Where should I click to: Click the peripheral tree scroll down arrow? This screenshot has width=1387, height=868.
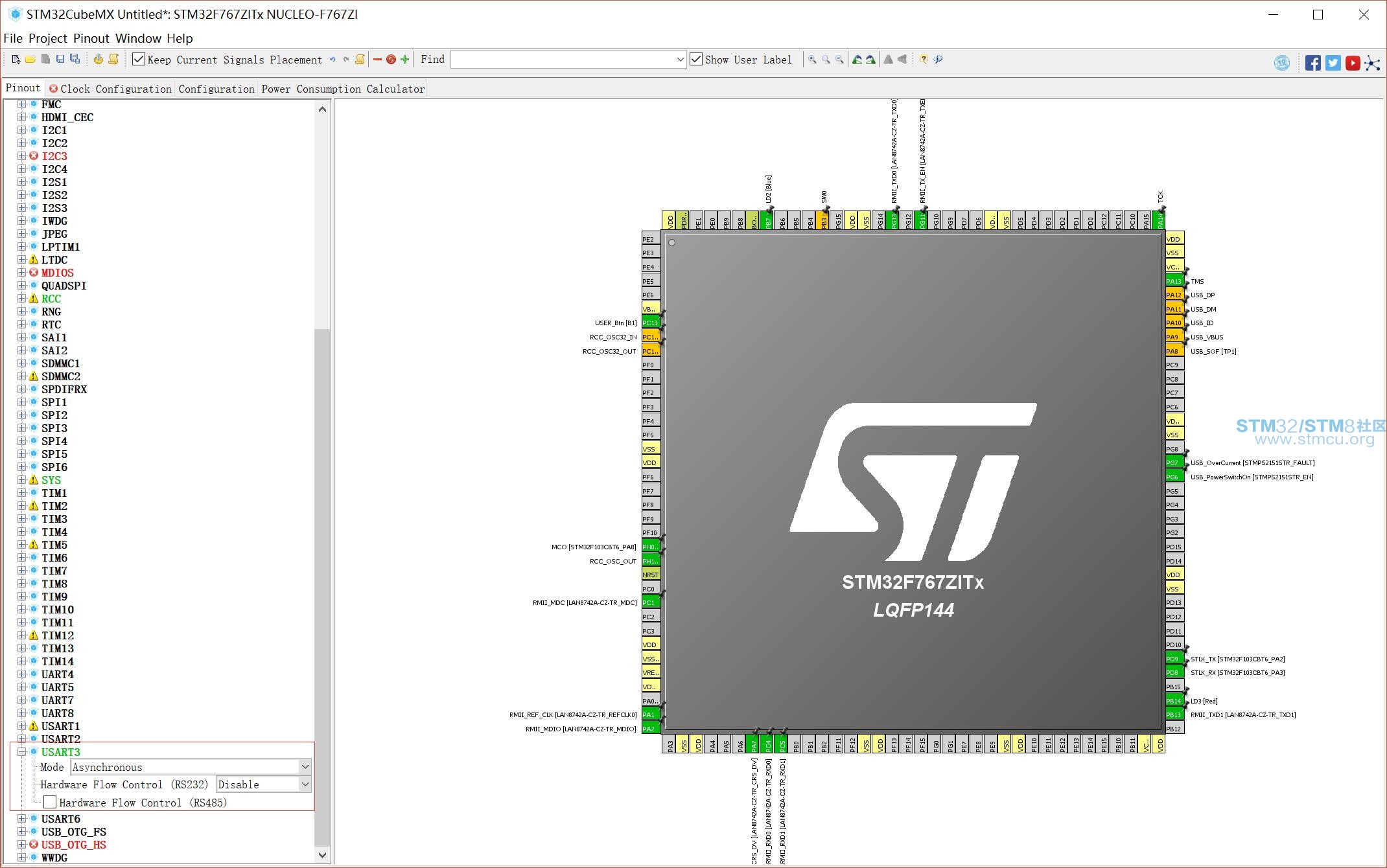[x=322, y=855]
